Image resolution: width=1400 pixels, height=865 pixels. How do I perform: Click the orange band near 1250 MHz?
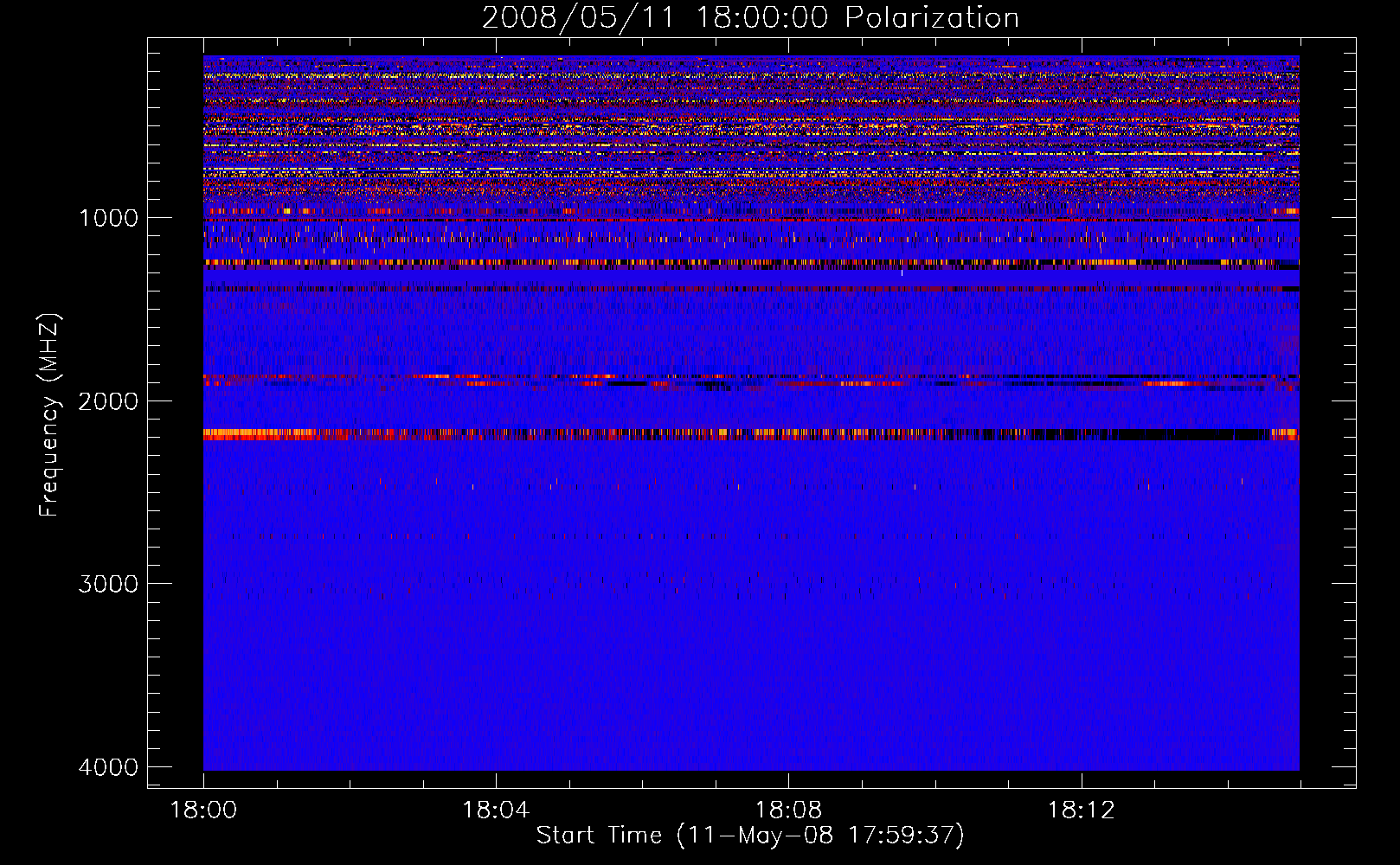coord(751,262)
